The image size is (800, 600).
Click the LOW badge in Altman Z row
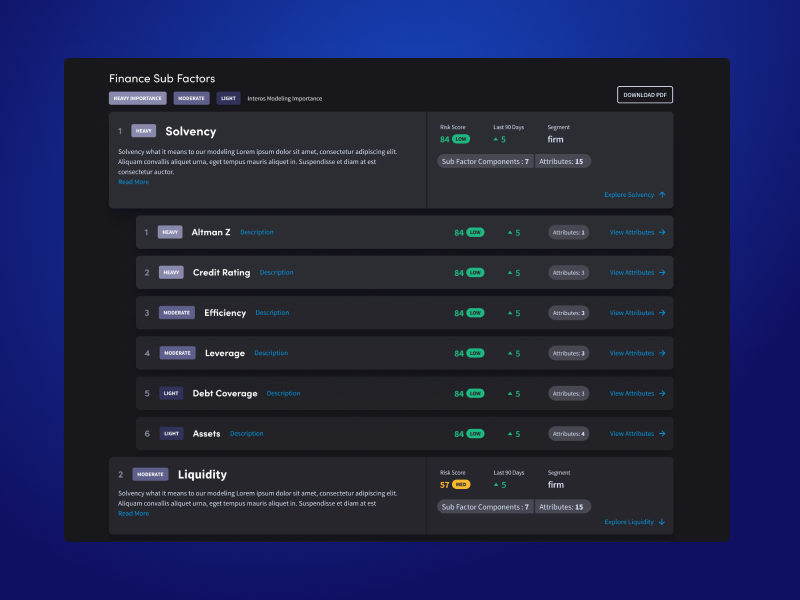tap(475, 232)
